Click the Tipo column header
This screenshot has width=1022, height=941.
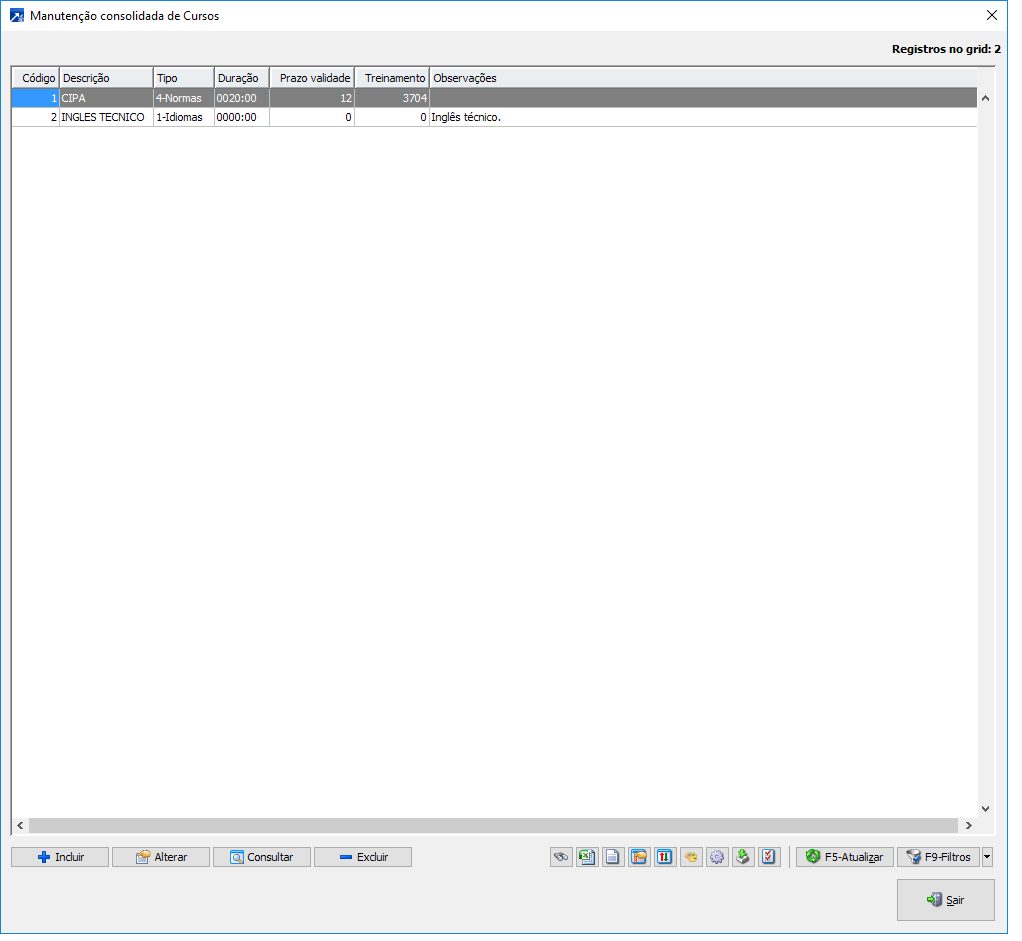(x=186, y=79)
